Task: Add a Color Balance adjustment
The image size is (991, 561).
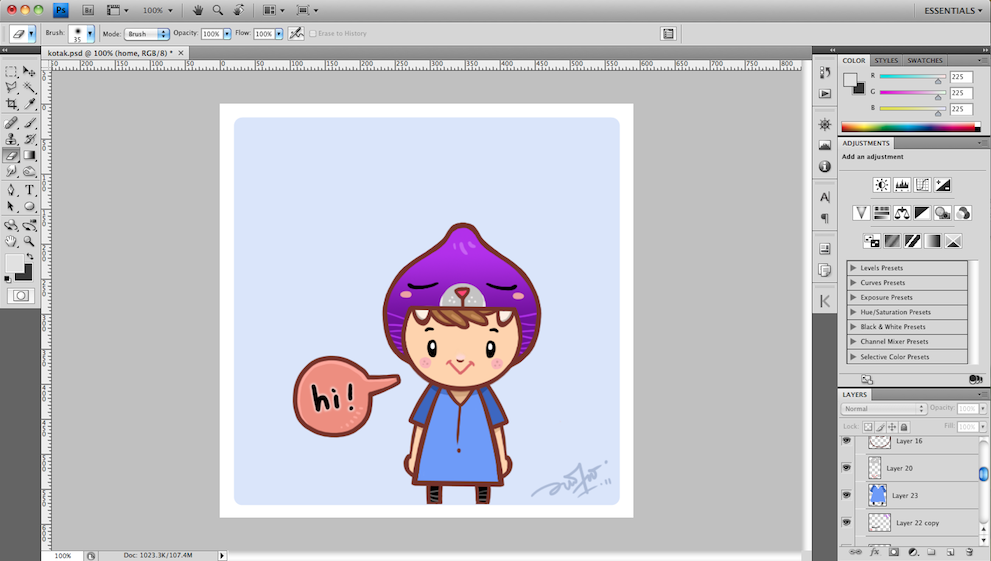Action: (x=902, y=213)
